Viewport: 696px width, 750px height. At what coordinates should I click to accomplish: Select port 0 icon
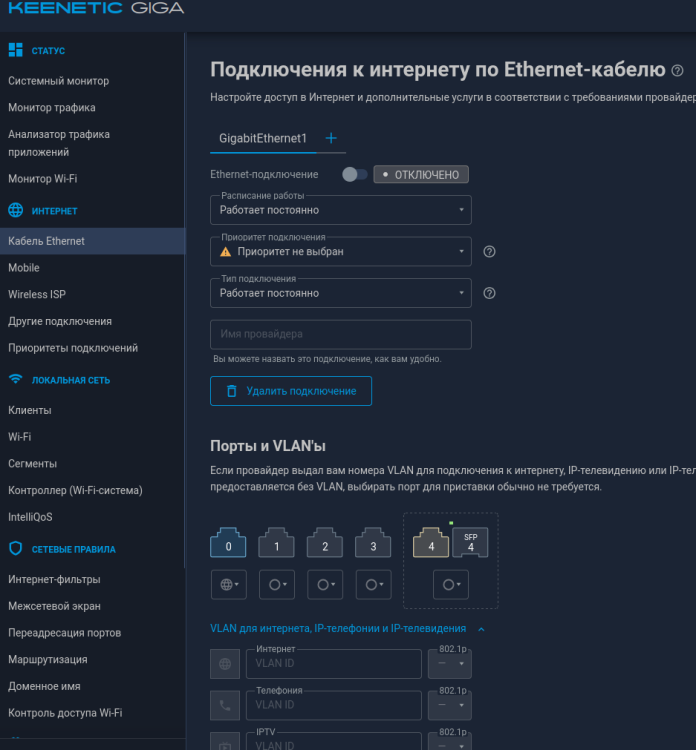click(x=228, y=542)
